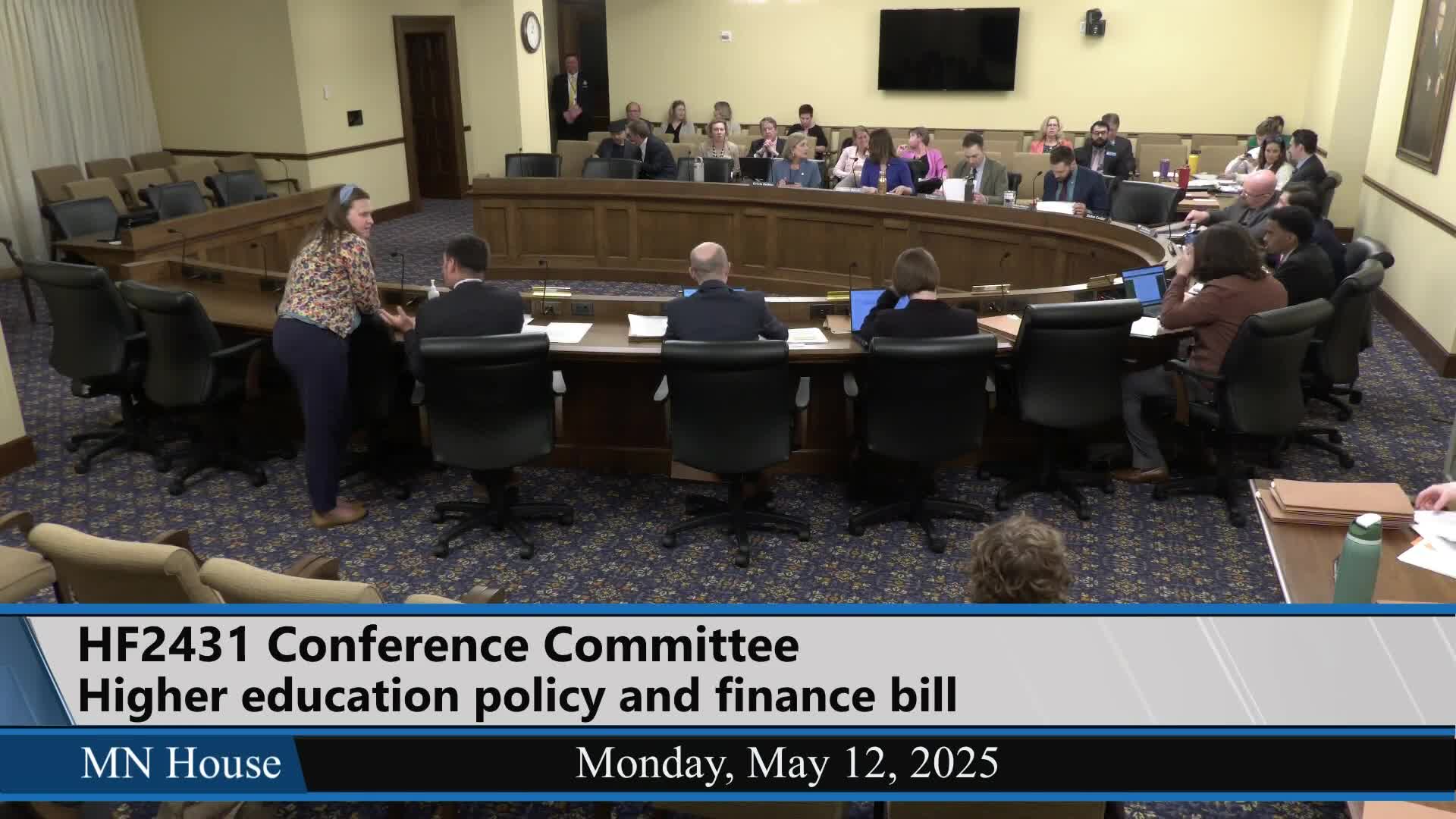Click the Monday, May 12, 2025 date

[786, 763]
